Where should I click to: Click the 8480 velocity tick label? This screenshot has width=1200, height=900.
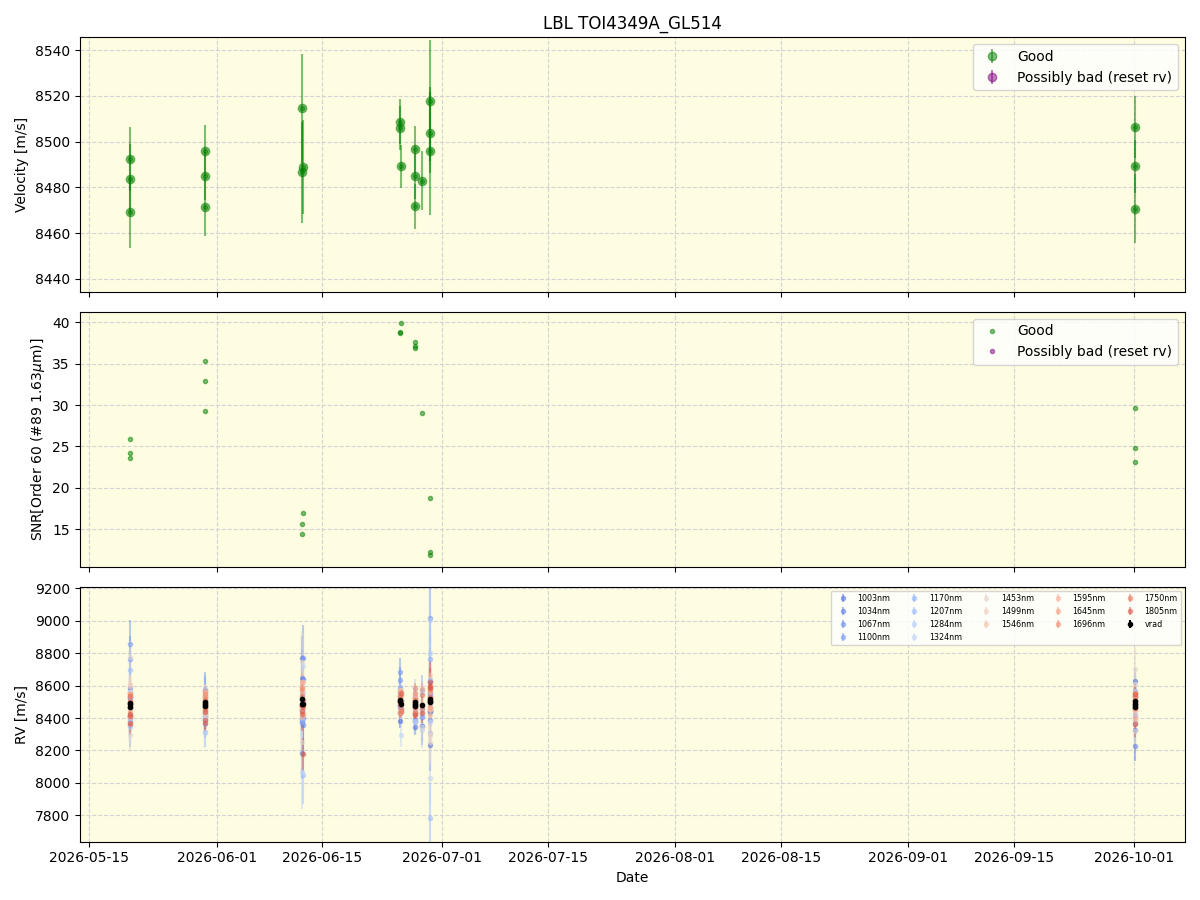click(x=54, y=188)
